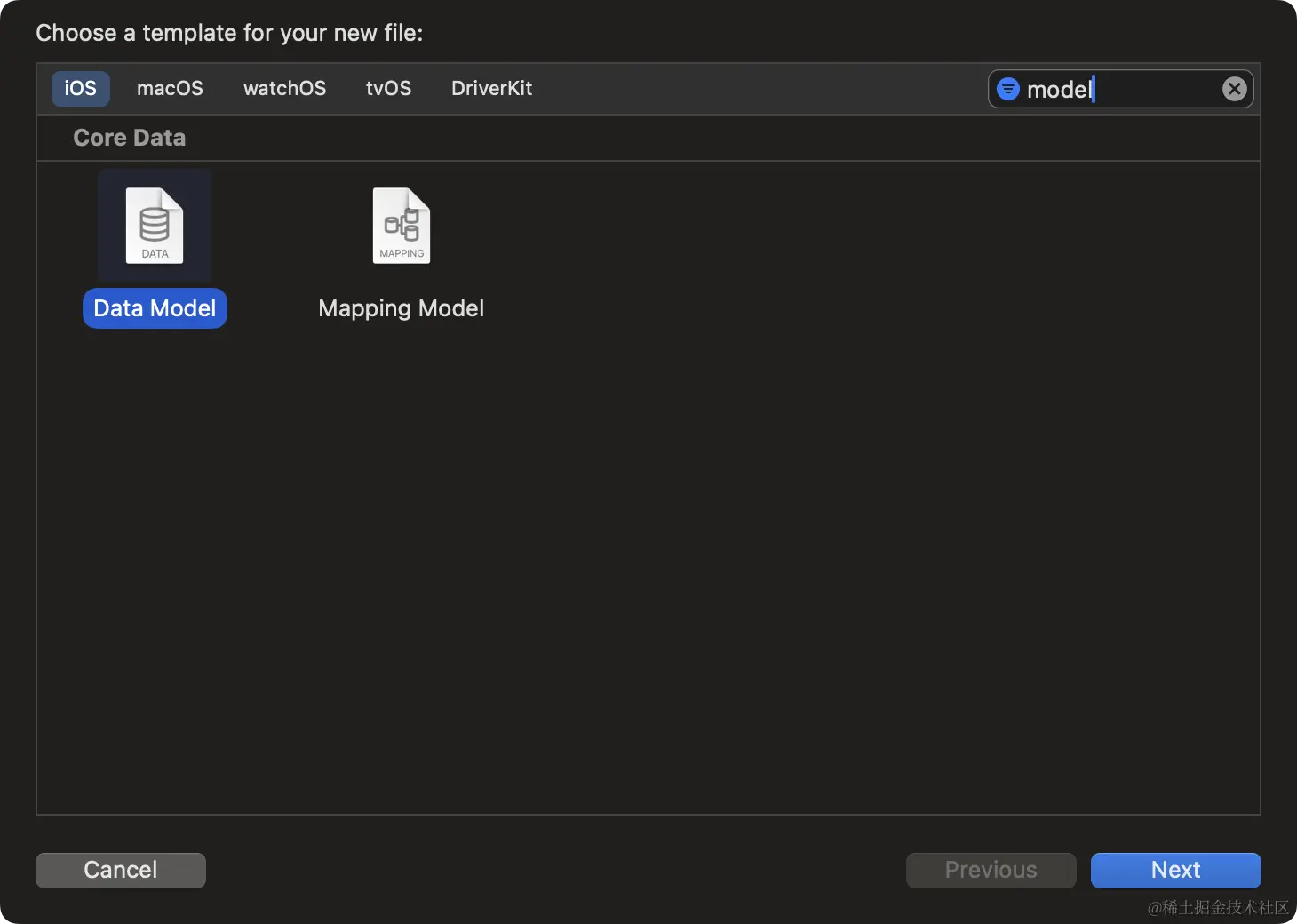Image resolution: width=1297 pixels, height=924 pixels.
Task: Switch to the macOS platform tab
Action: pos(170,89)
